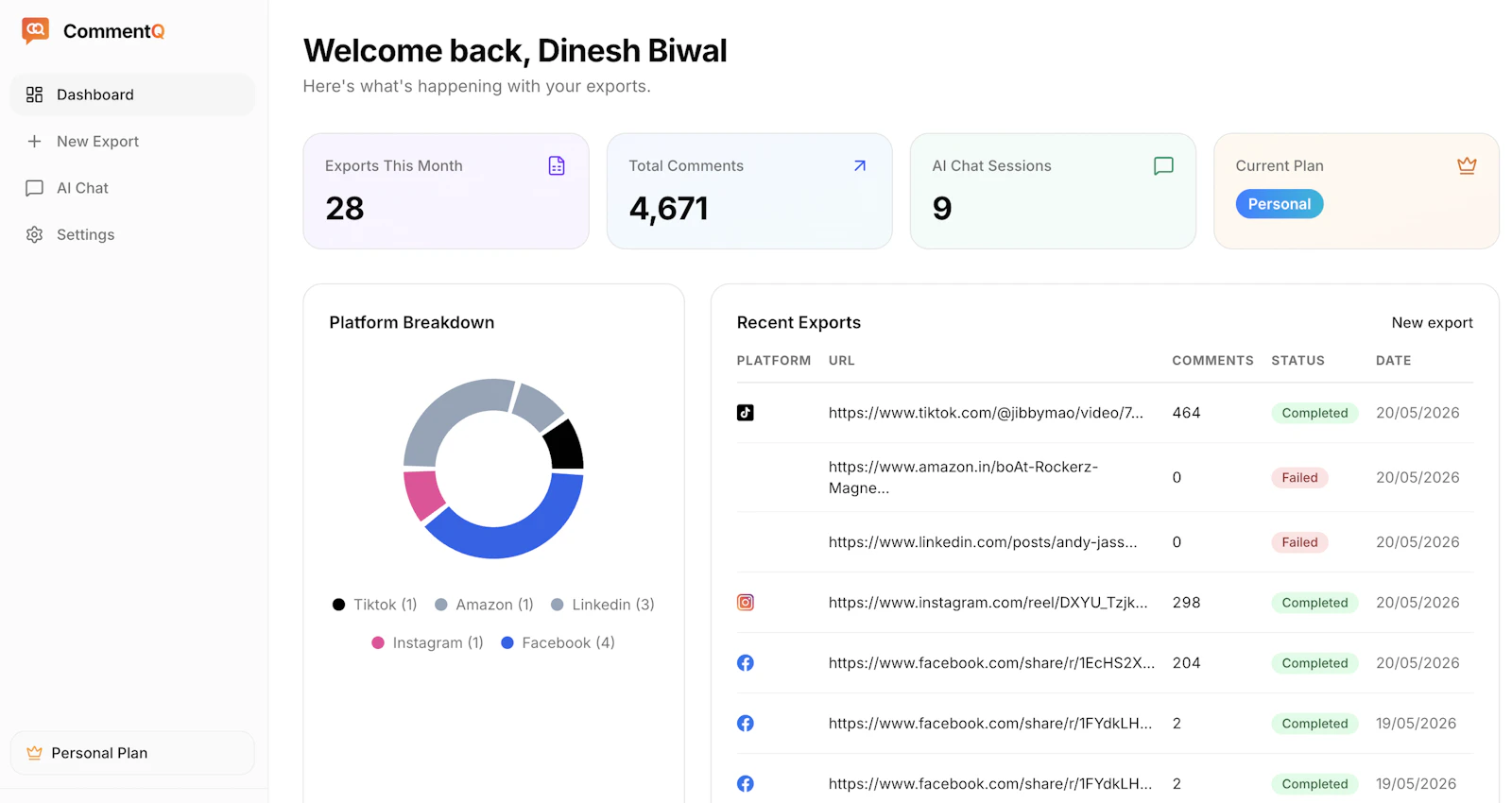Click crown icon next to Personal Plan

click(35, 753)
